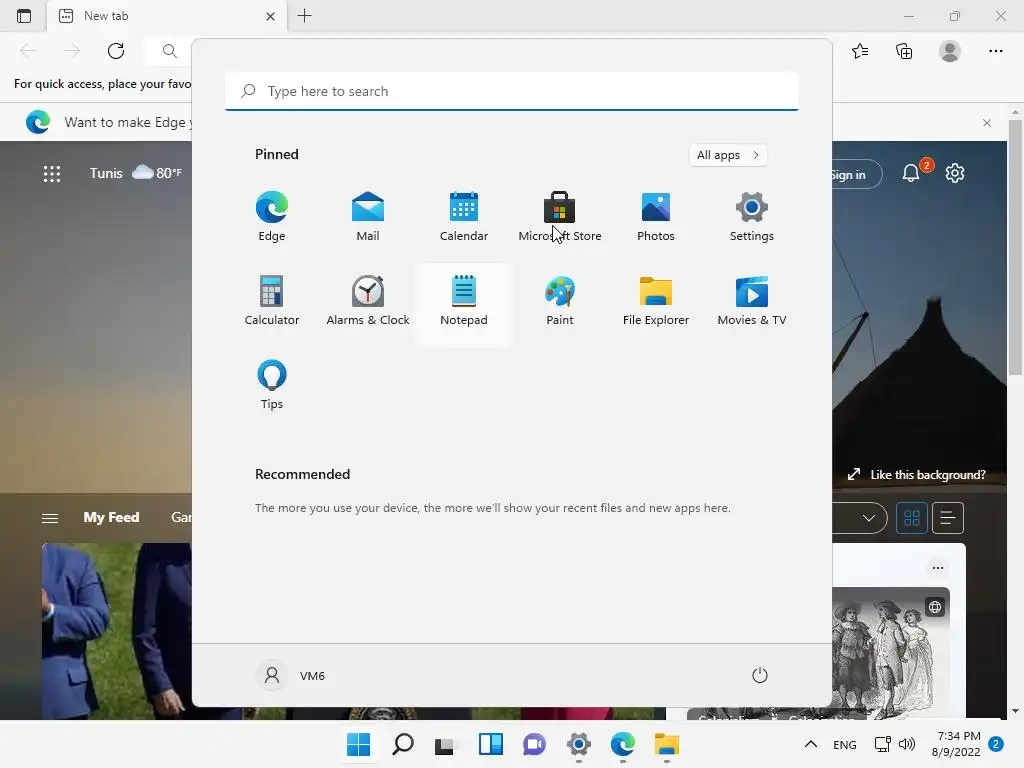Screen dimensions: 1024x768
Task: Open the app launcher grid in Edge
Action: 52,174
